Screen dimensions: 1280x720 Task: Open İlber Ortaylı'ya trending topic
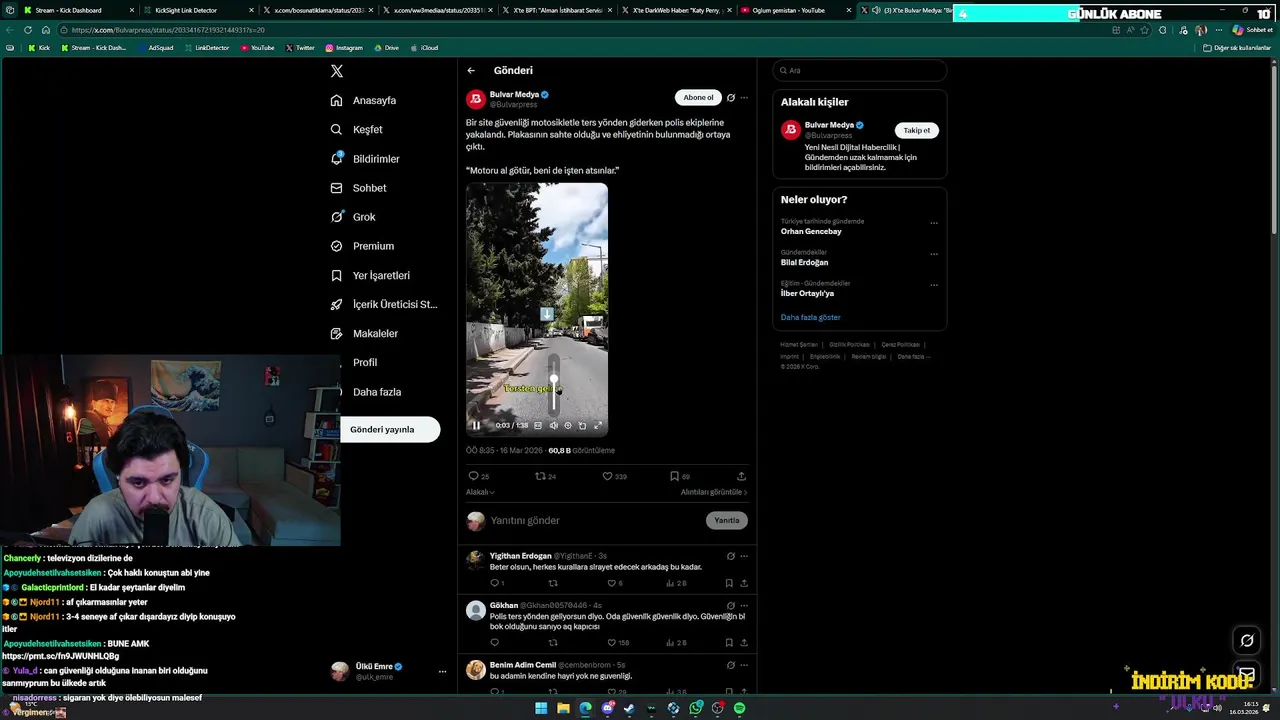coord(807,294)
